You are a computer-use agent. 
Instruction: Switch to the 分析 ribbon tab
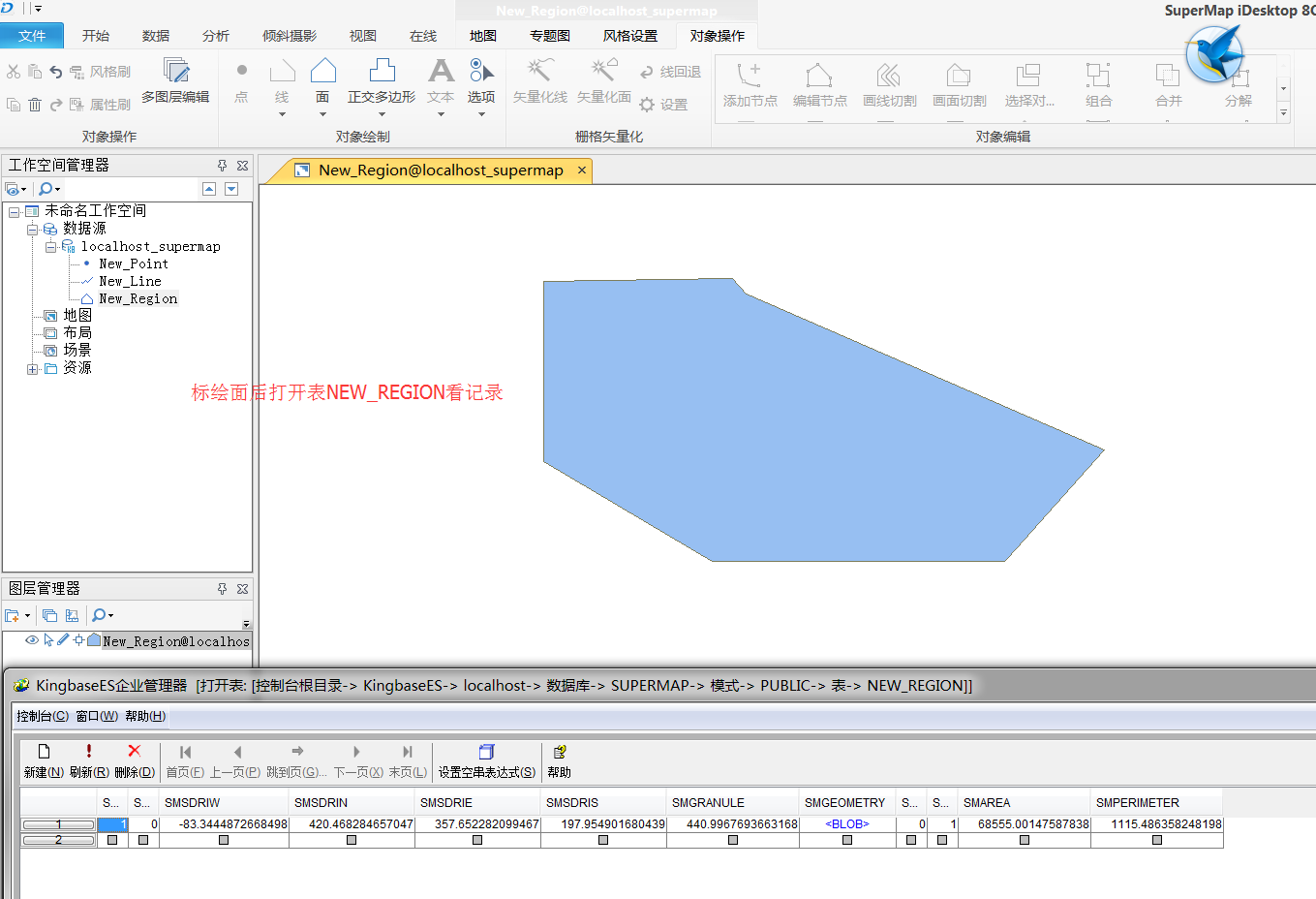[x=216, y=36]
